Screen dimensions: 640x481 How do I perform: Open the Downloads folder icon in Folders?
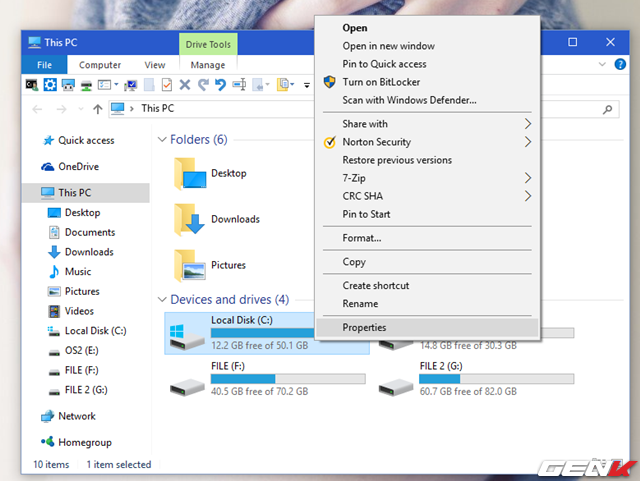[188, 219]
